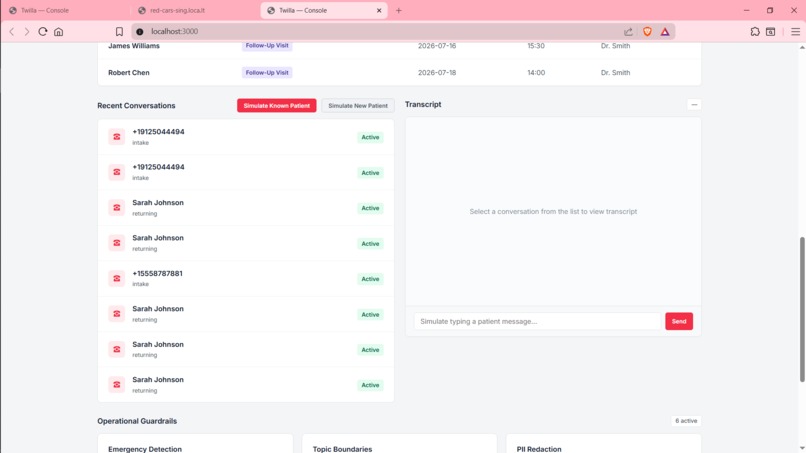Select Robert Chen appointment name
The height and width of the screenshot is (453, 806).
coord(129,73)
